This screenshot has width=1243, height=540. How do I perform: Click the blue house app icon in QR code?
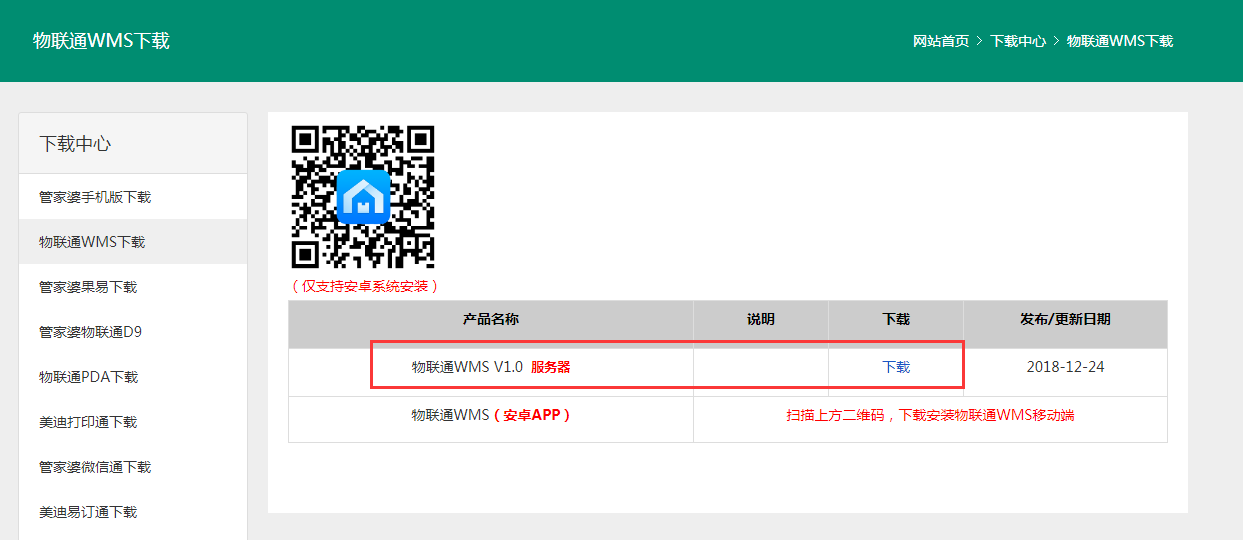[x=363, y=196]
